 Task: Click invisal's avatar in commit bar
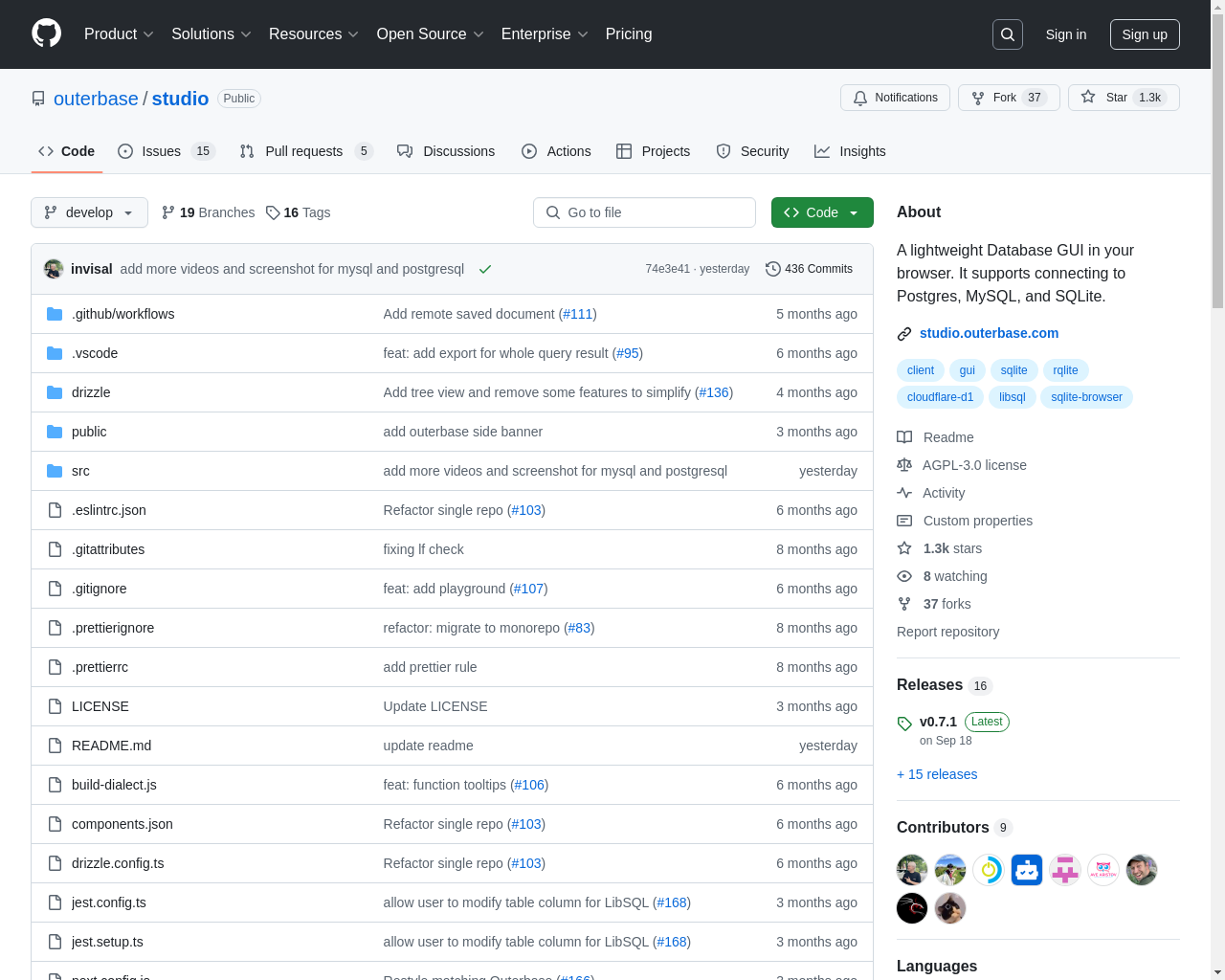click(x=54, y=269)
